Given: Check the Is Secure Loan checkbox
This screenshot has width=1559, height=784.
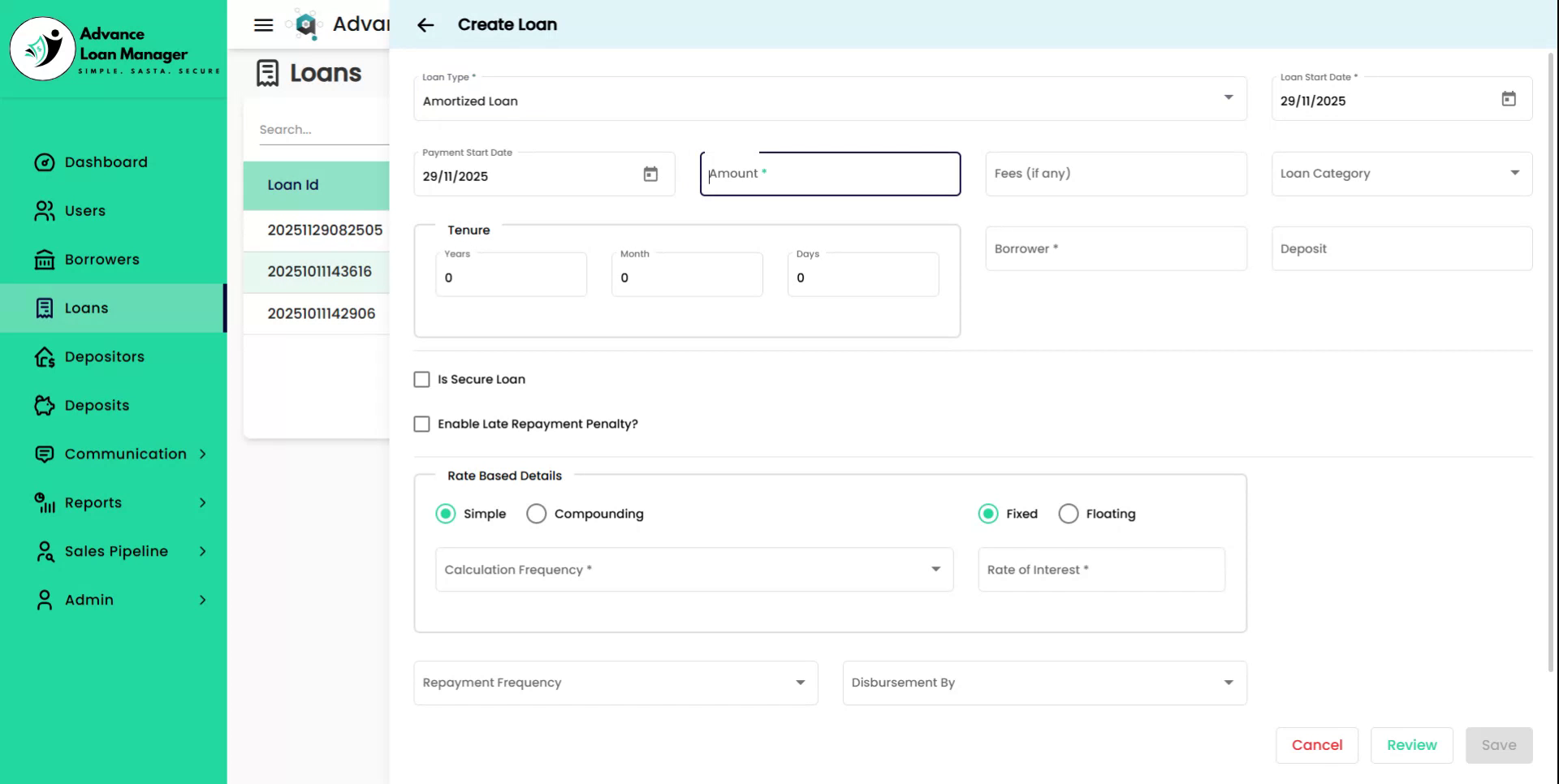Looking at the screenshot, I should coord(421,380).
